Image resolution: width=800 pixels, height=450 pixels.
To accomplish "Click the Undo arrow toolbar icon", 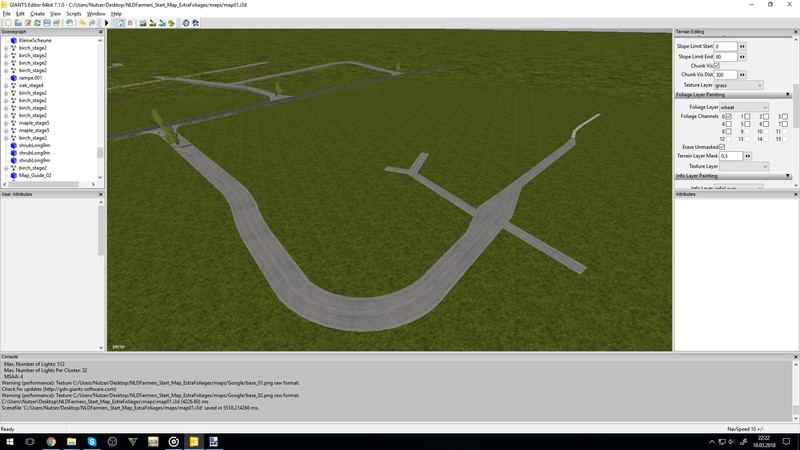I will [x=82, y=23].
